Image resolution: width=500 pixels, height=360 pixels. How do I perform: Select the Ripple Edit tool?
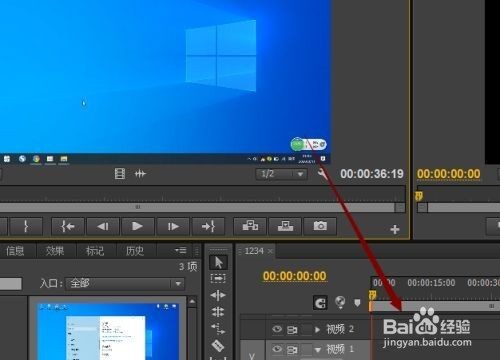pyautogui.click(x=218, y=295)
